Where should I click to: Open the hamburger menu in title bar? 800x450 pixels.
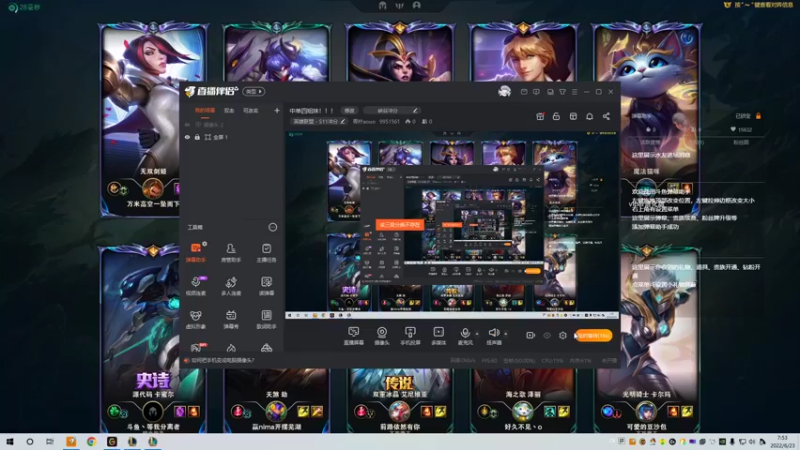coord(574,92)
